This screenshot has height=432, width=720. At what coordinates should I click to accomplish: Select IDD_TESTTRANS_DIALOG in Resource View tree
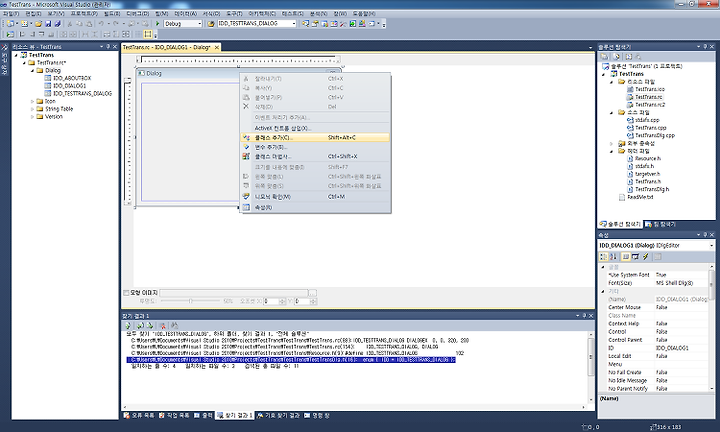82,94
